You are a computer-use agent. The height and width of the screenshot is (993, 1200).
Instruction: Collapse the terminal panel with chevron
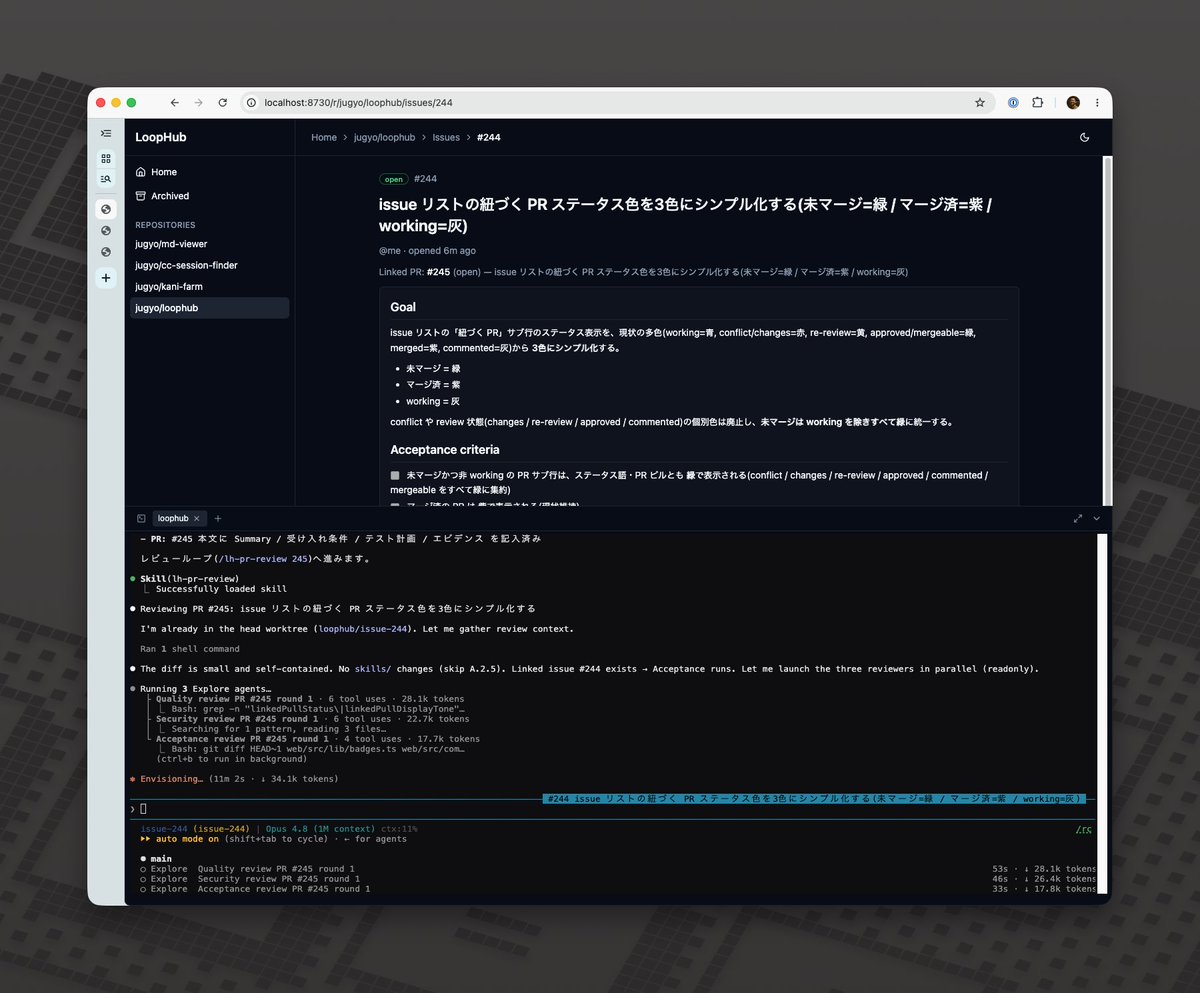click(x=1097, y=518)
